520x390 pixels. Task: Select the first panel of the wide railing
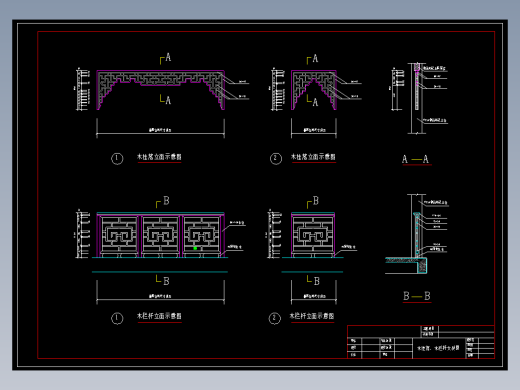(118, 236)
